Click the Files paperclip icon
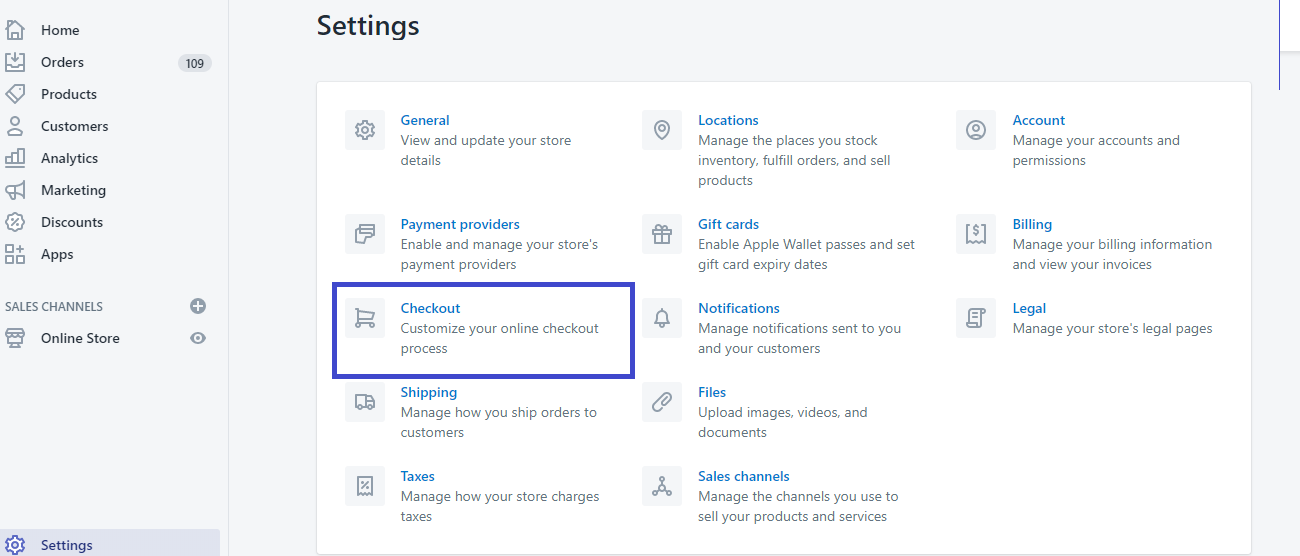This screenshot has height=556, width=1300. [x=662, y=402]
